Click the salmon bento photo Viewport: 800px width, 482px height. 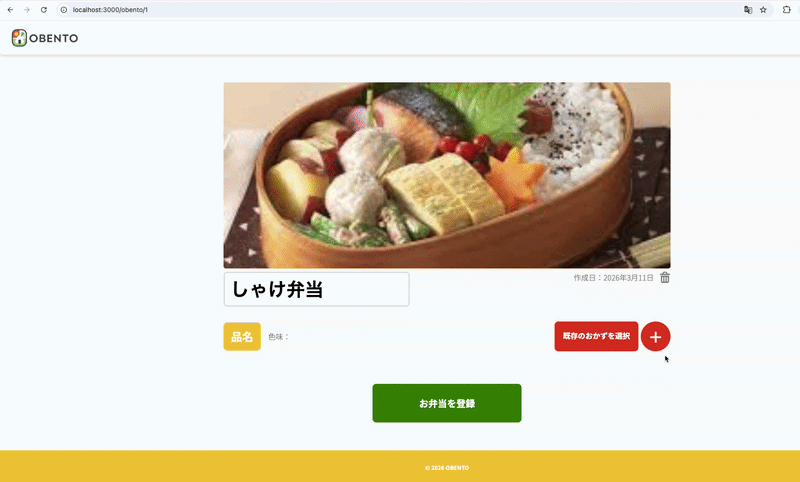[x=447, y=175]
